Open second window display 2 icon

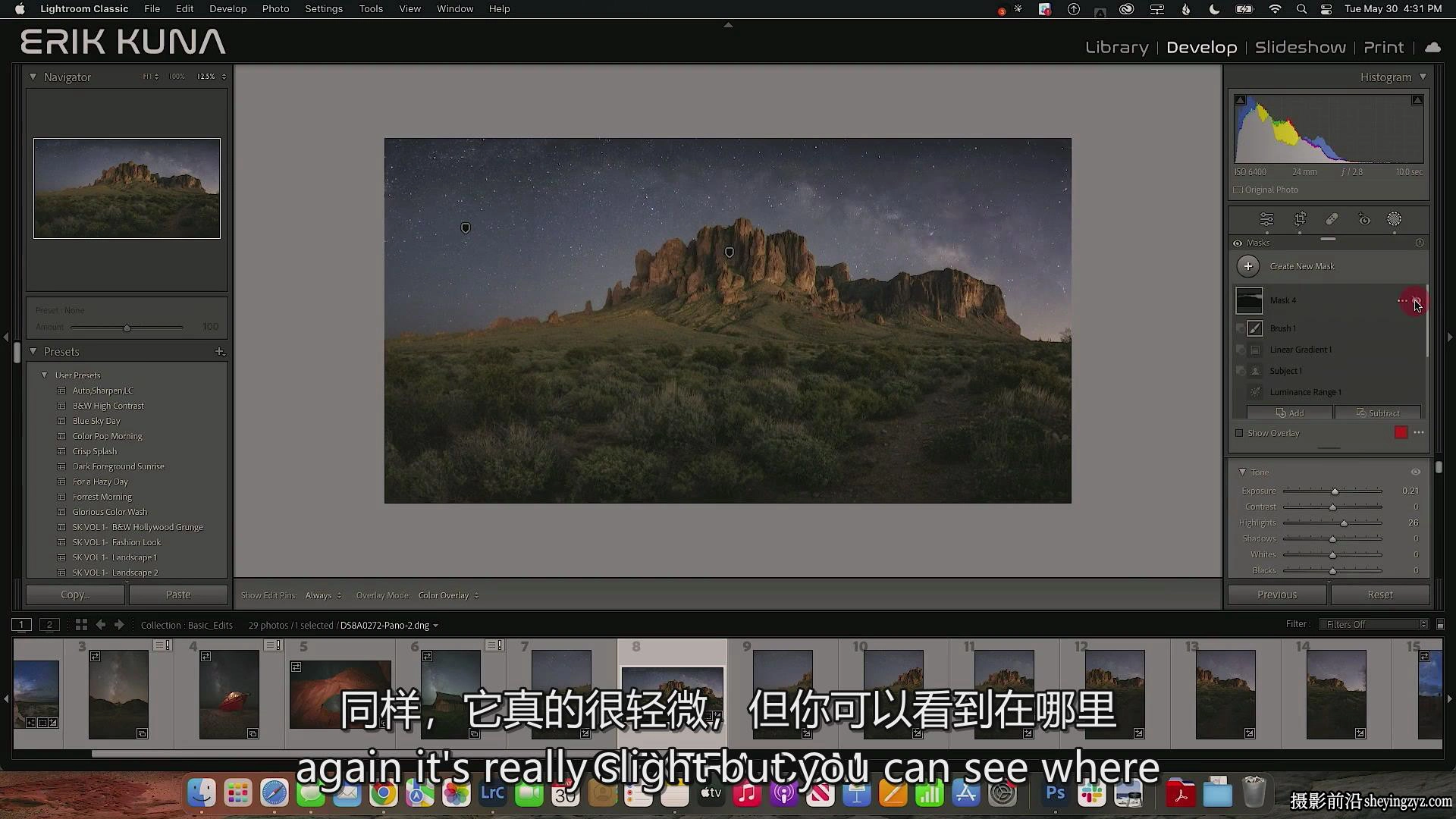click(x=49, y=625)
